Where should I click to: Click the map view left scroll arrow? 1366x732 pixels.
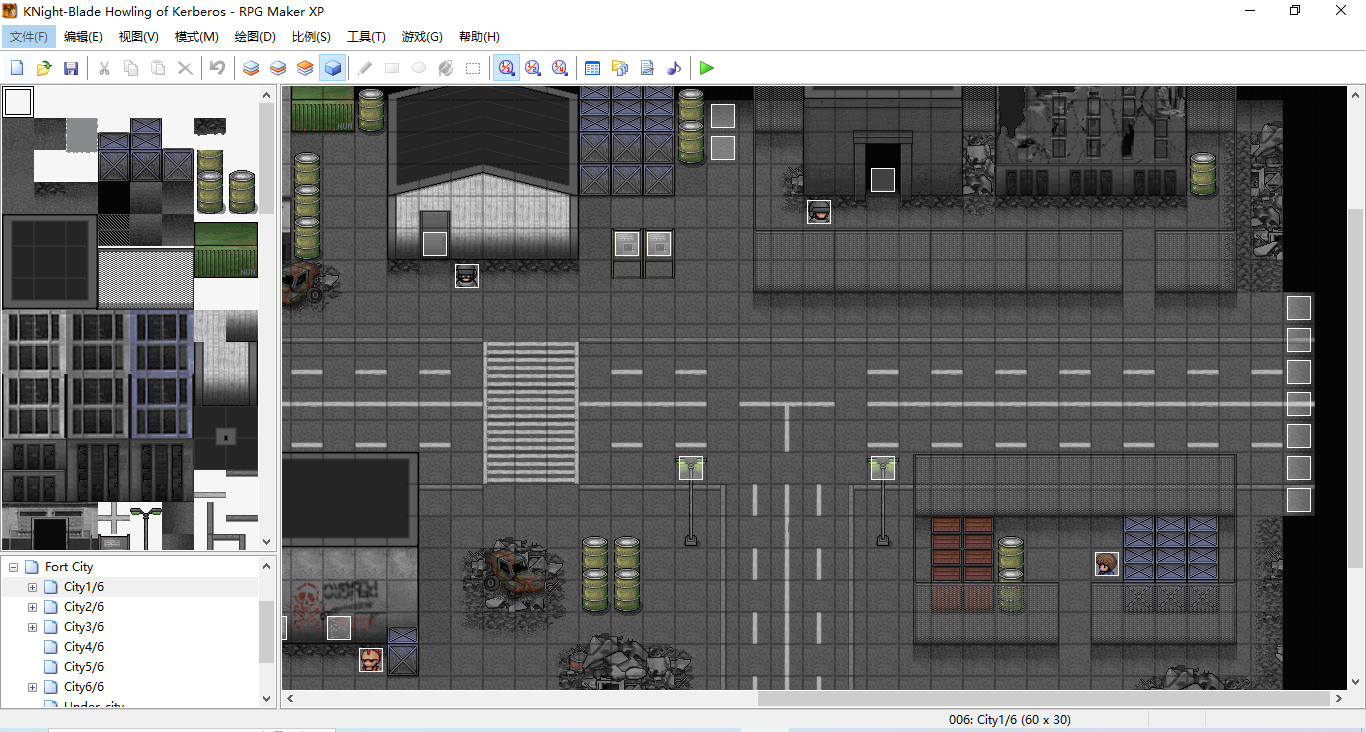point(290,699)
